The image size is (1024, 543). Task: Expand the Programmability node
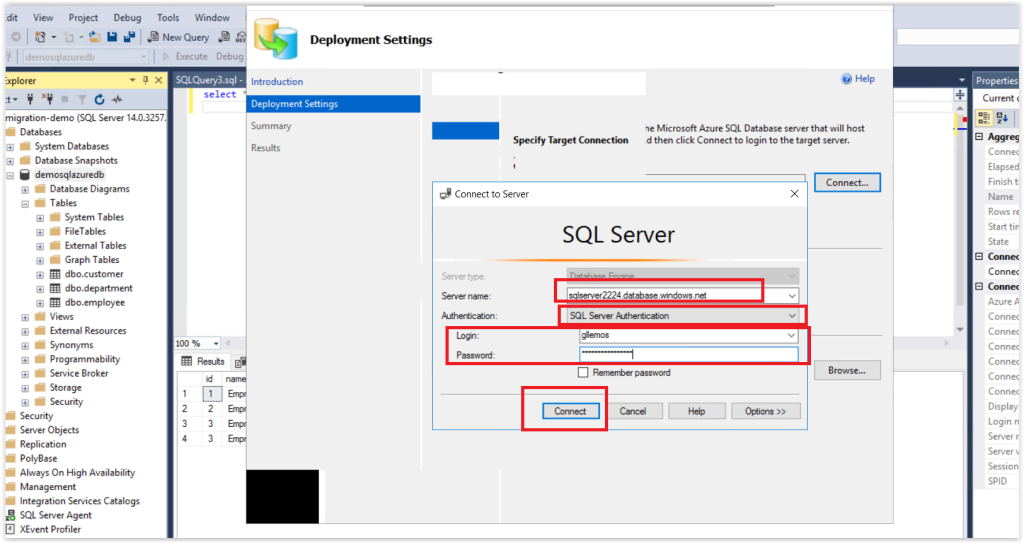25,359
